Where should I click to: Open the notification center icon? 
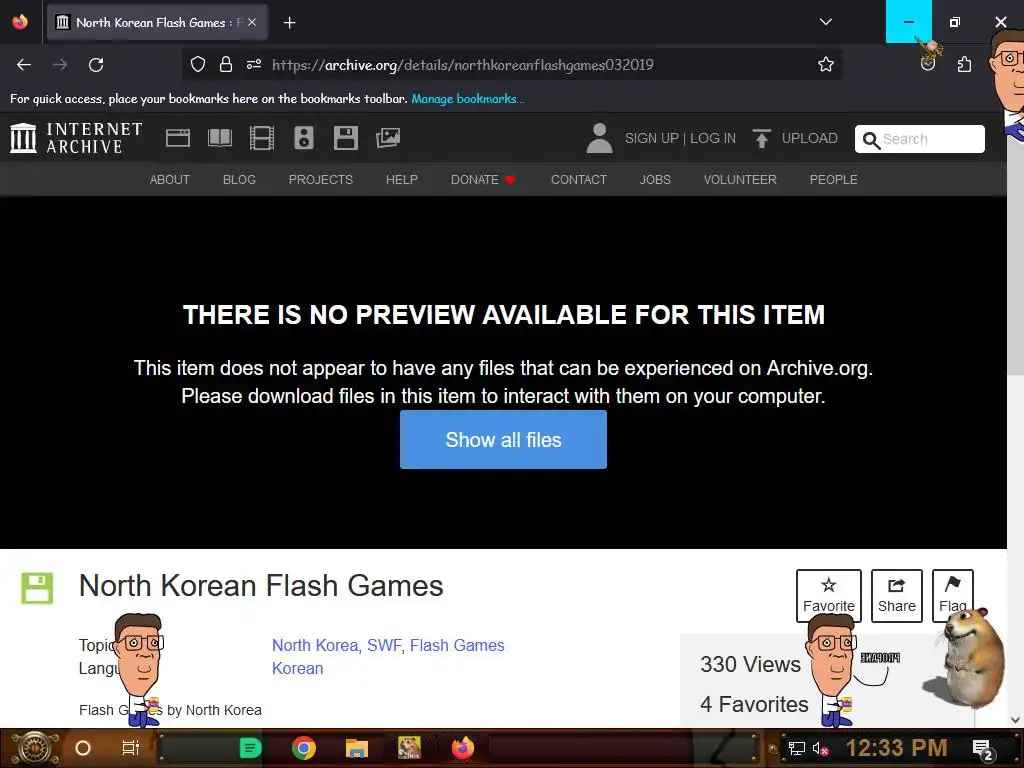tap(982, 748)
